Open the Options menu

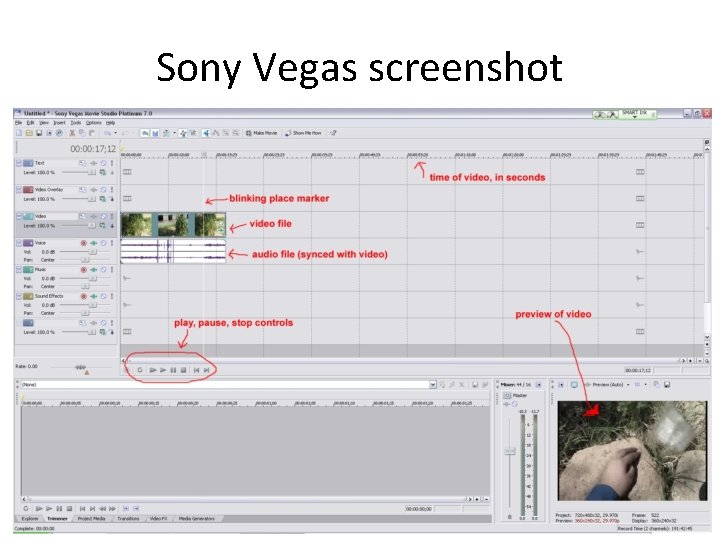pyautogui.click(x=93, y=123)
